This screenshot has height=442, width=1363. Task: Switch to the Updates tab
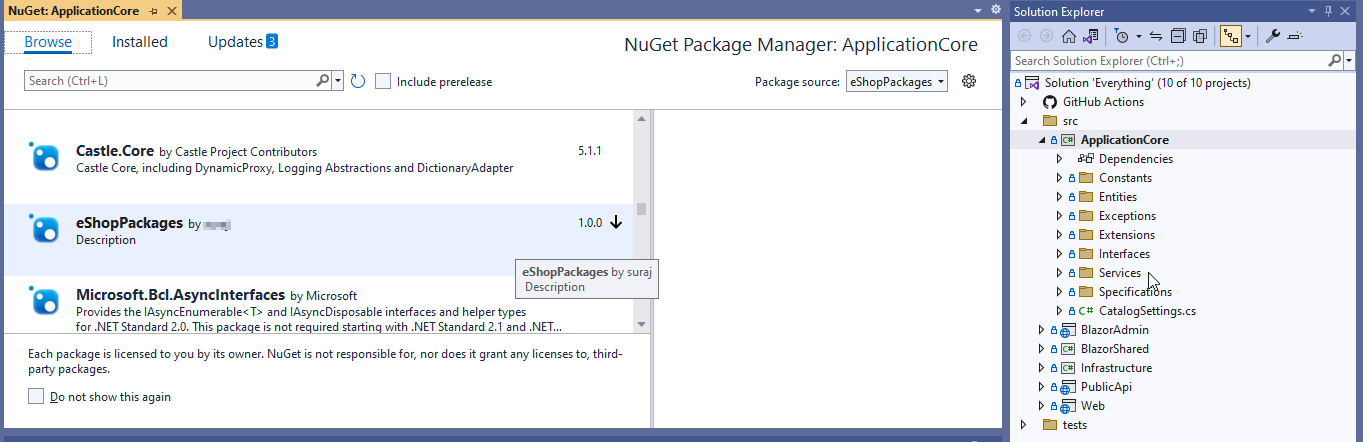click(x=242, y=42)
